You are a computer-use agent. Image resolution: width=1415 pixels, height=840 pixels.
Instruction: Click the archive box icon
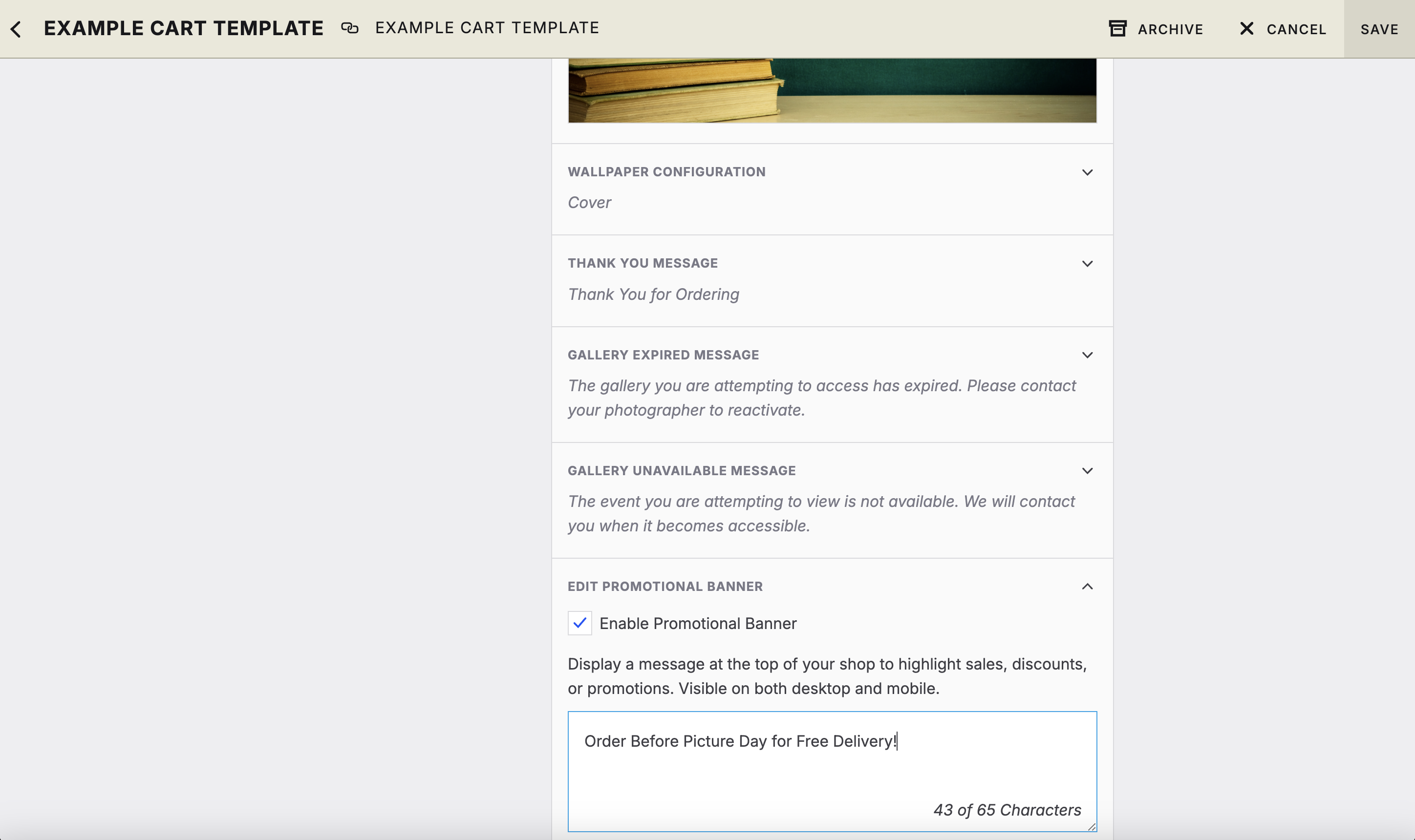click(x=1117, y=28)
